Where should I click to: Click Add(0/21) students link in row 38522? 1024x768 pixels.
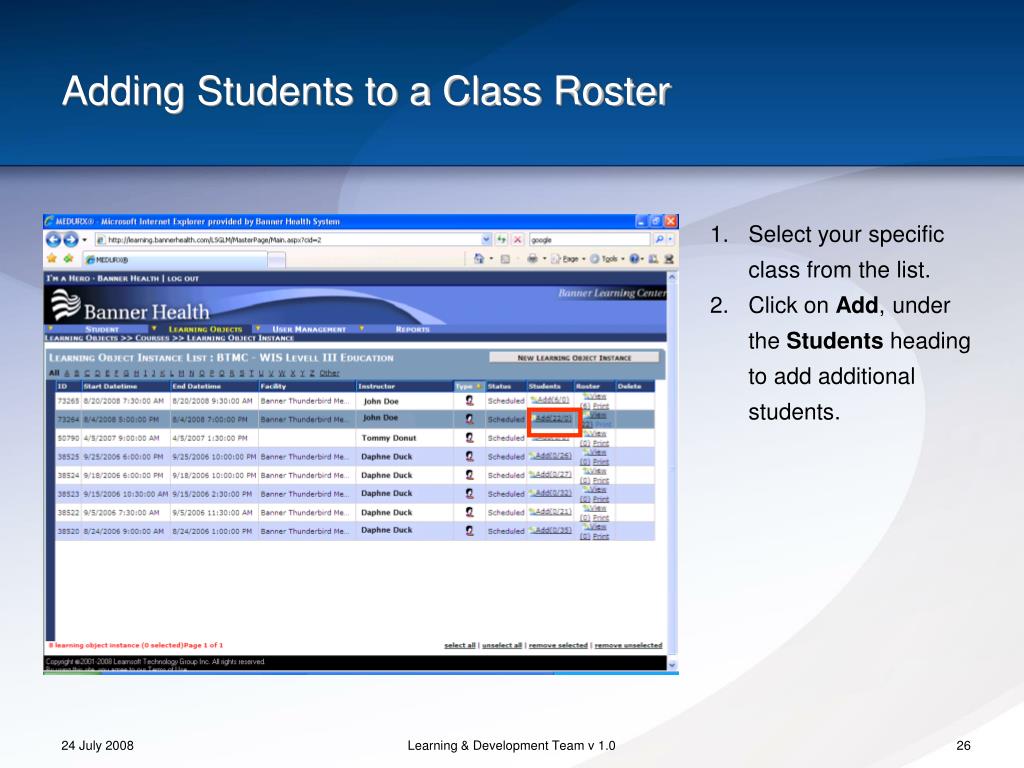pyautogui.click(x=552, y=511)
